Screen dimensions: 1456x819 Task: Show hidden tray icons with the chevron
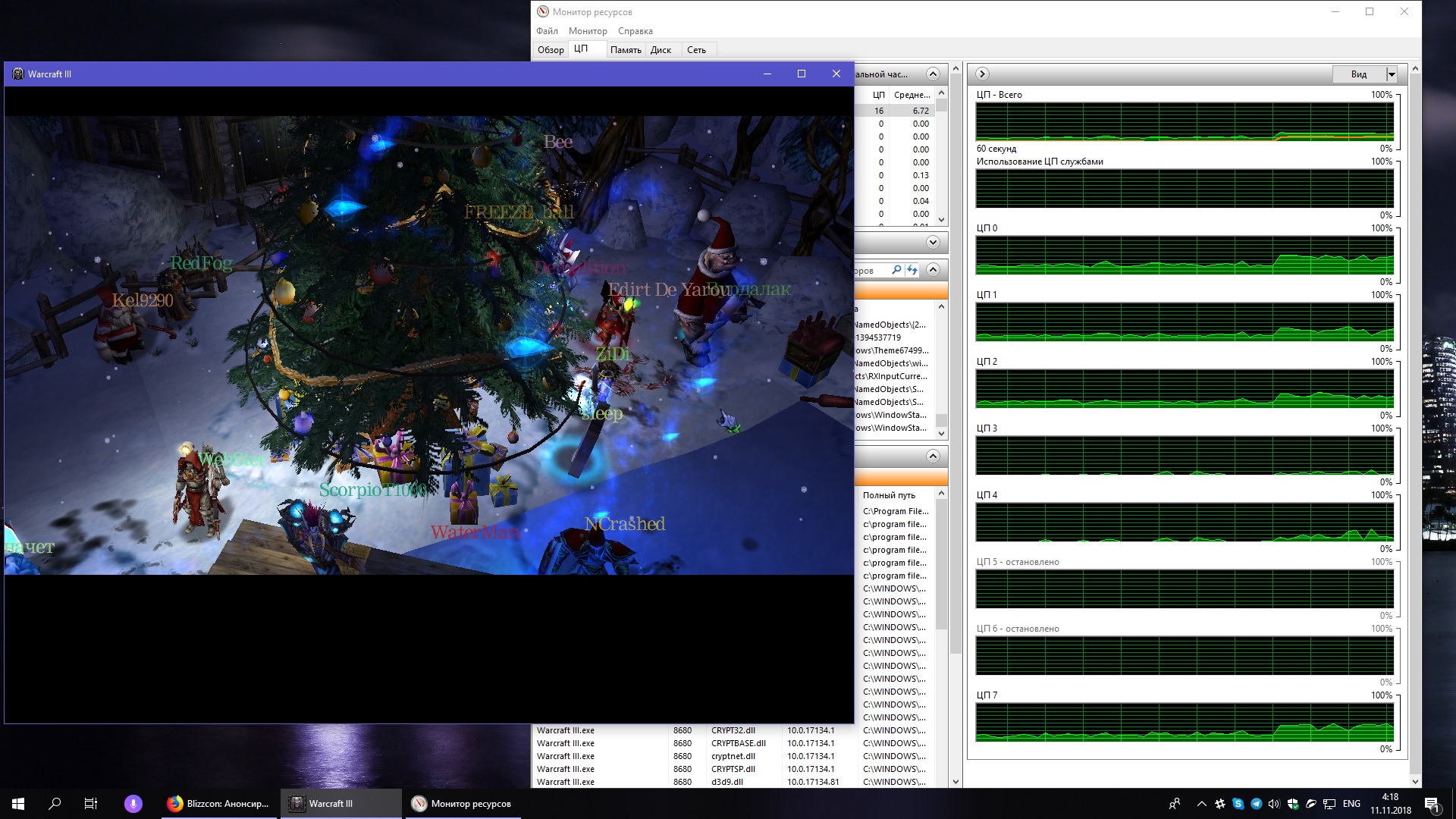[1201, 804]
